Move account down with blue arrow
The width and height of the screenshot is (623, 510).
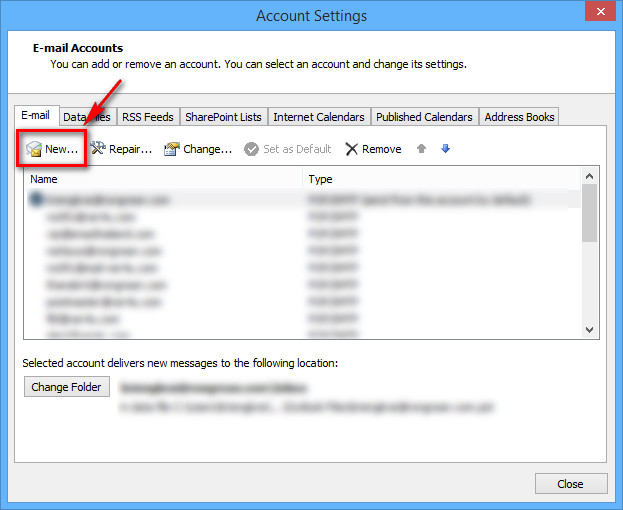(445, 149)
